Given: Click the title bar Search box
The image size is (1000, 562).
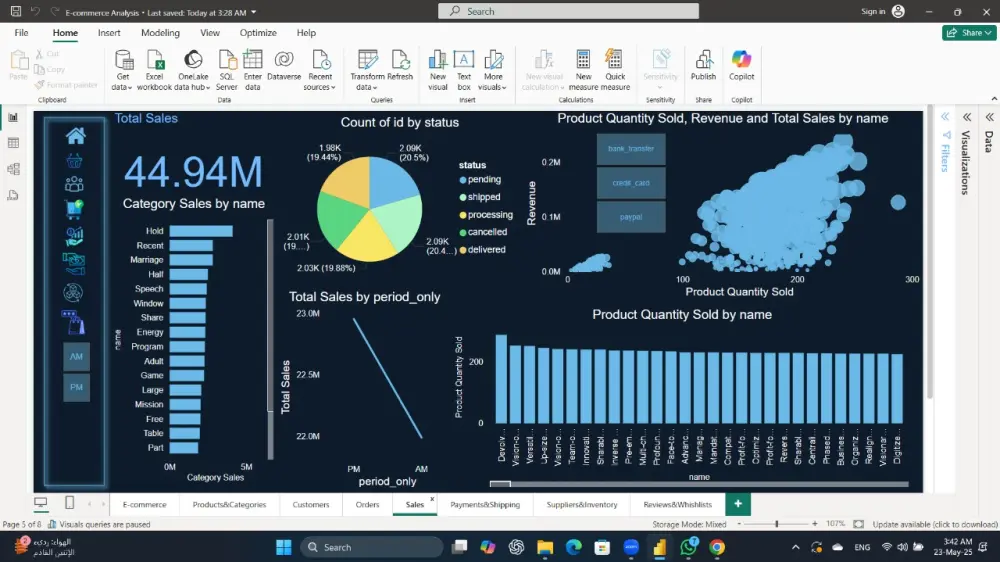Looking at the screenshot, I should pos(568,11).
